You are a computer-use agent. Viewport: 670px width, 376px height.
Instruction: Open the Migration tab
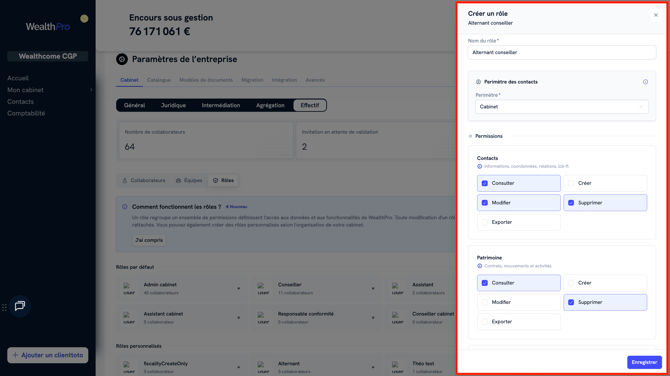252,80
